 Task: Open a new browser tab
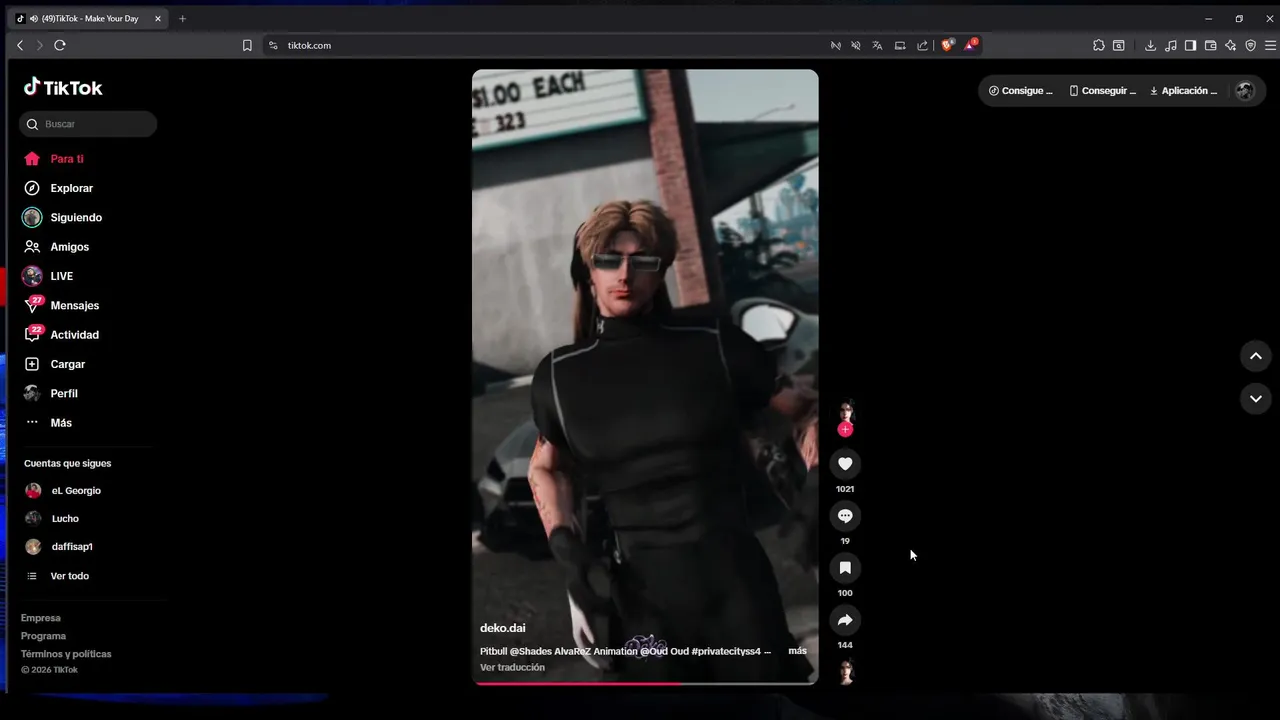click(182, 18)
